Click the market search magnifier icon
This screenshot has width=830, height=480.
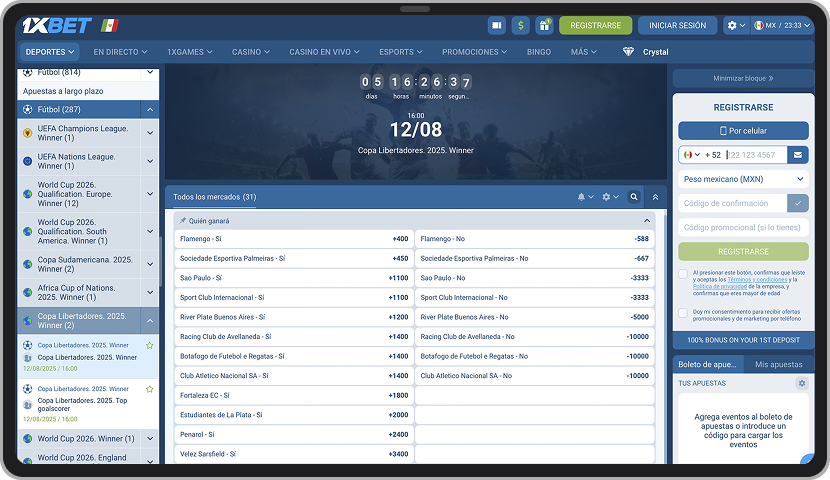pos(634,197)
